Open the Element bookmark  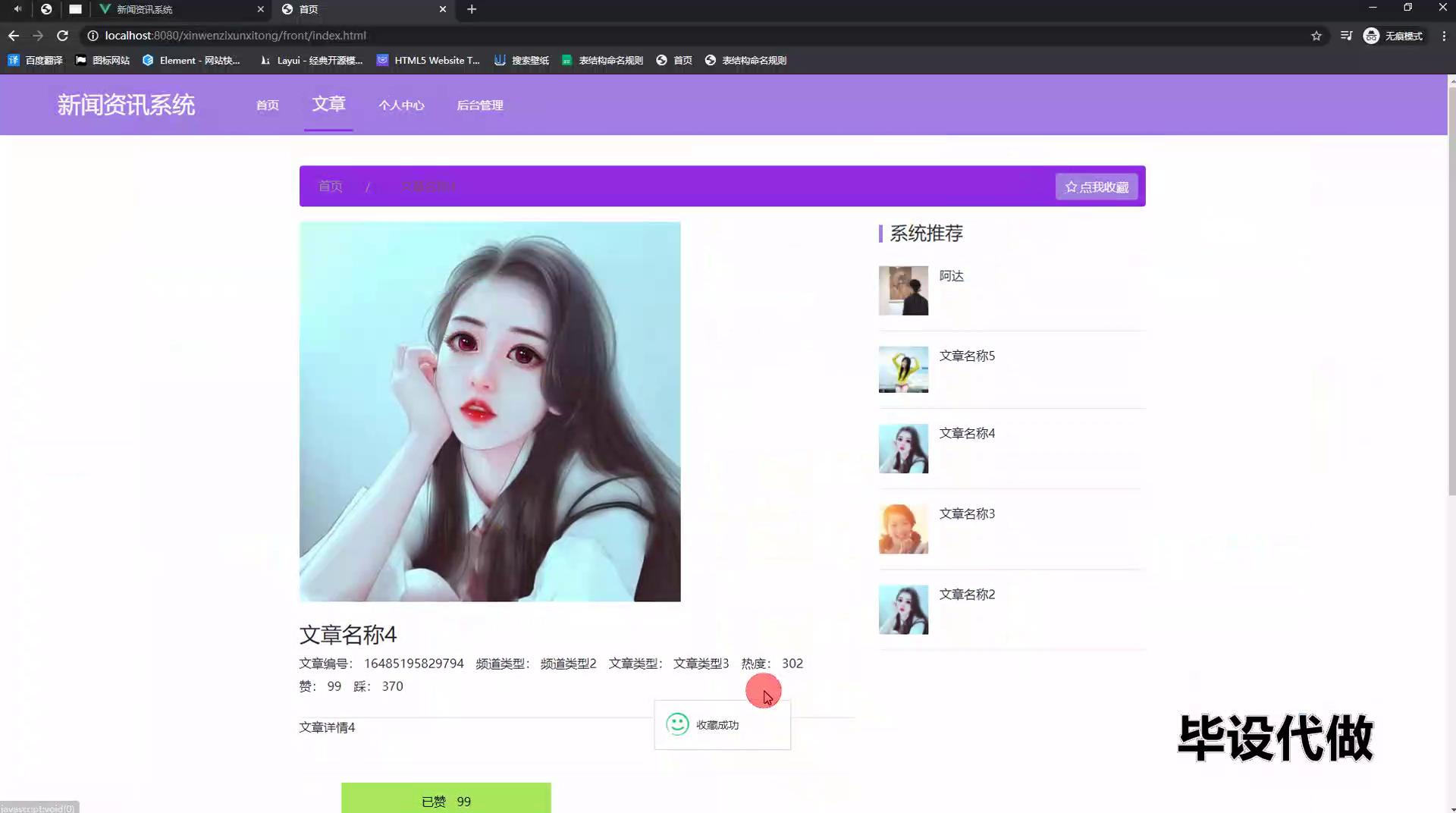tap(191, 60)
